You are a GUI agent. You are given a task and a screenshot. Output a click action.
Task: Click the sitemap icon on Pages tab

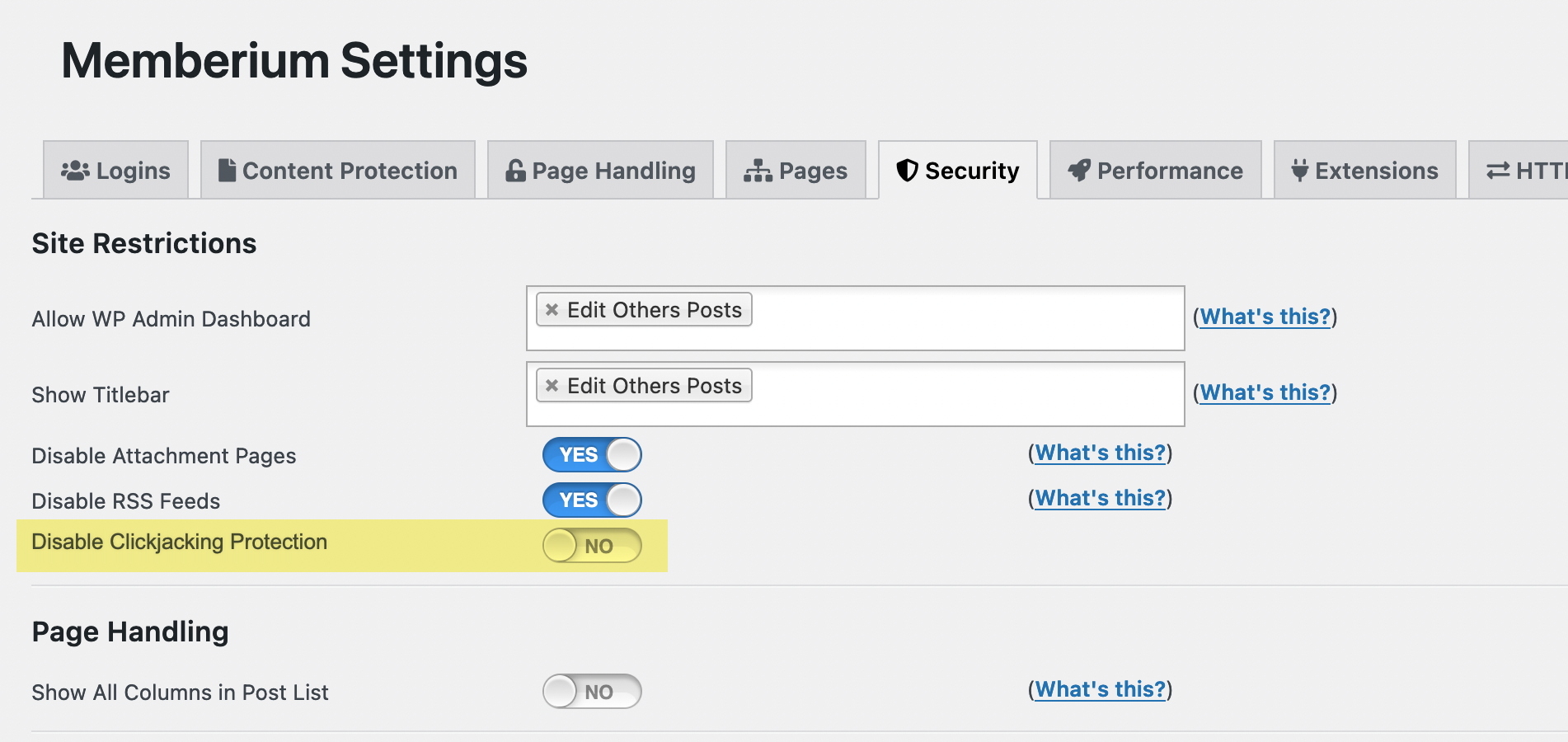(758, 171)
